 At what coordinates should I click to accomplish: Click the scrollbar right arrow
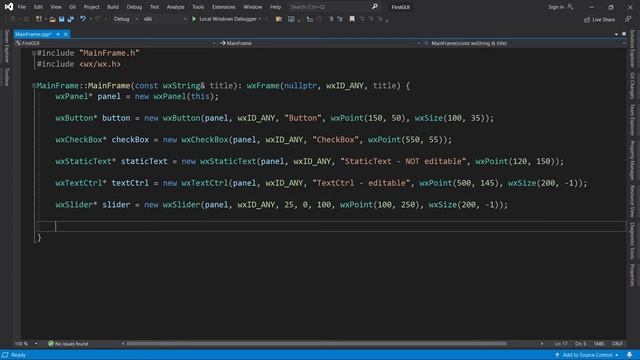[542, 344]
